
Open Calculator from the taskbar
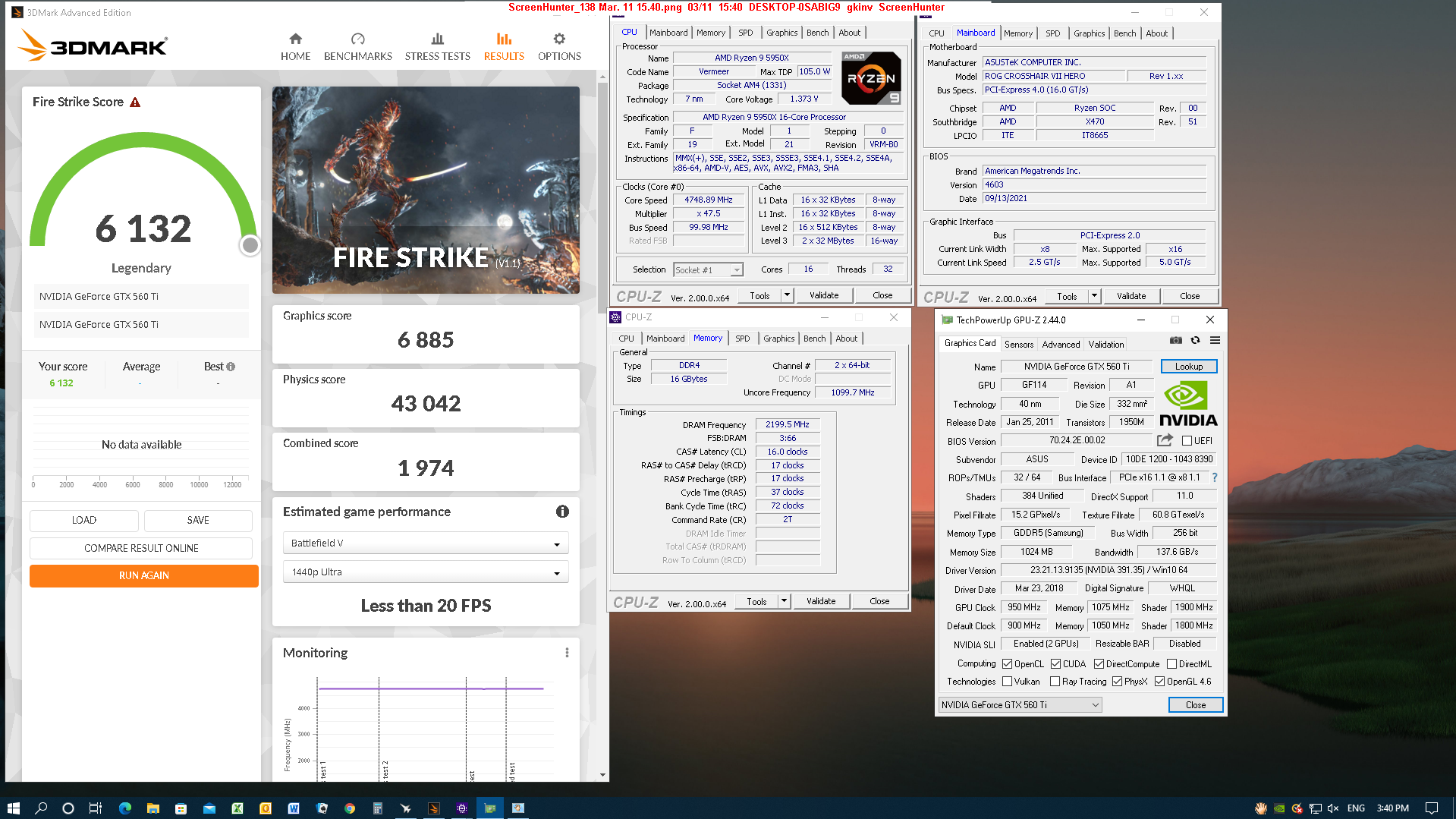[x=377, y=808]
